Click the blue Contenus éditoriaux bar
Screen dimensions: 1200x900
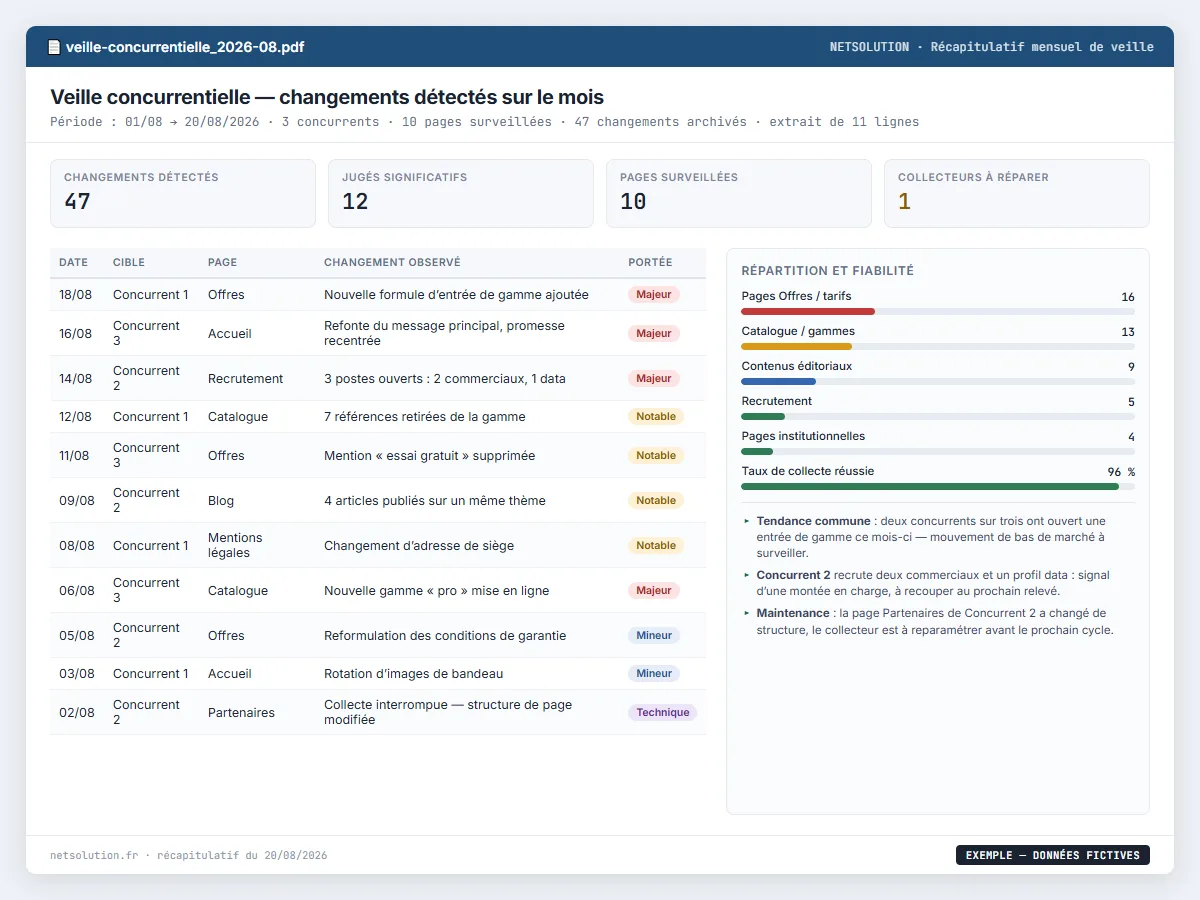click(779, 381)
